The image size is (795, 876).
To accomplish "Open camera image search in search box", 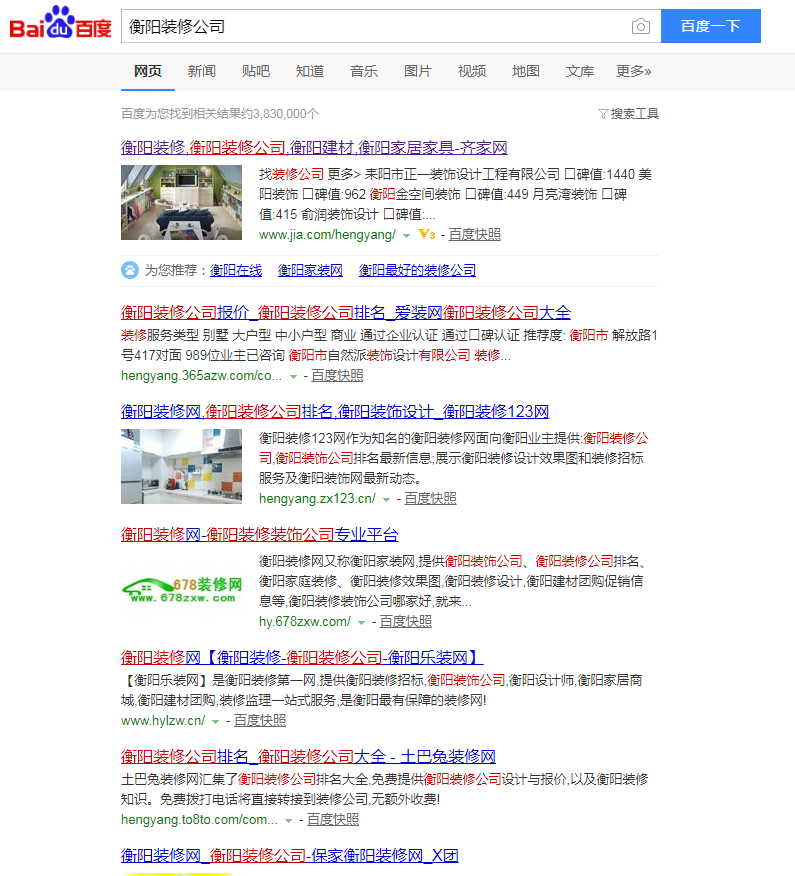I will pyautogui.click(x=640, y=26).
